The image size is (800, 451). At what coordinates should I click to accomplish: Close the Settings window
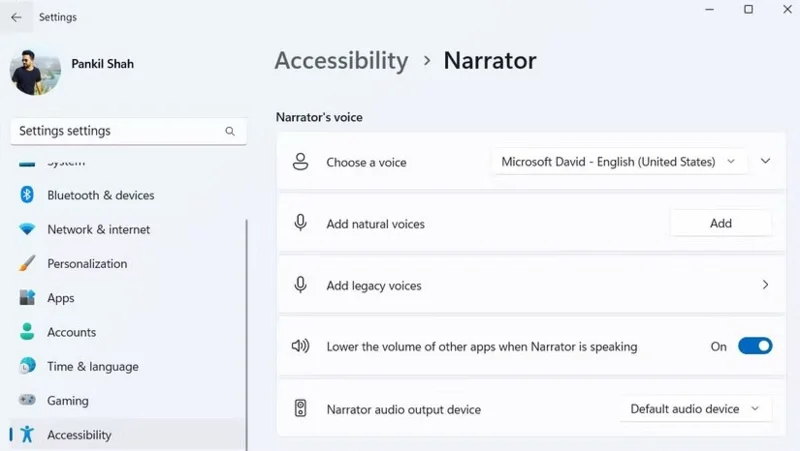click(x=787, y=9)
